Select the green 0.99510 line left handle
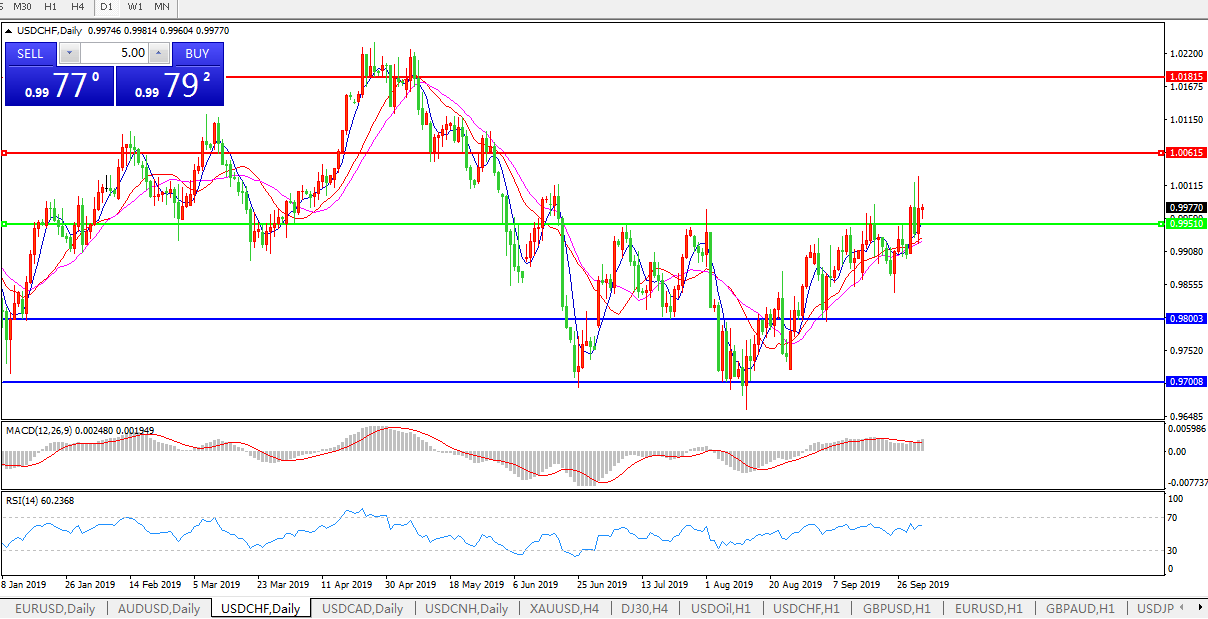 click(x=5, y=224)
